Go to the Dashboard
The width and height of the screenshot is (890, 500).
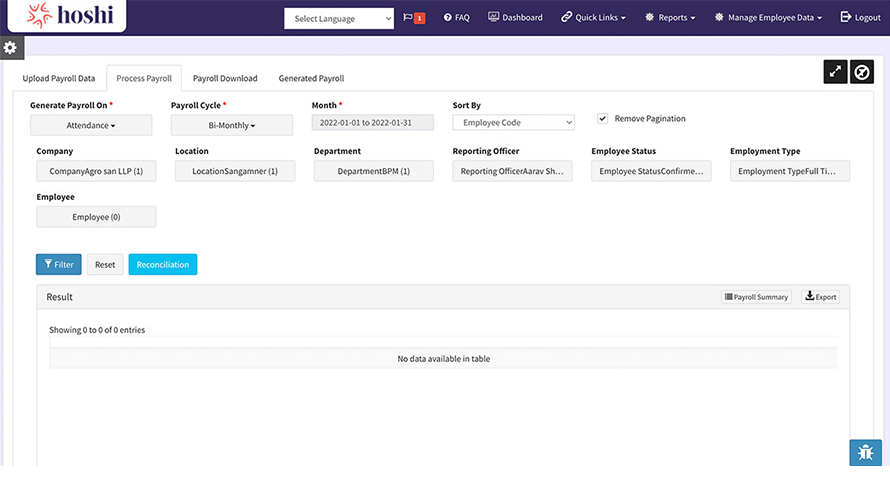pyautogui.click(x=515, y=18)
